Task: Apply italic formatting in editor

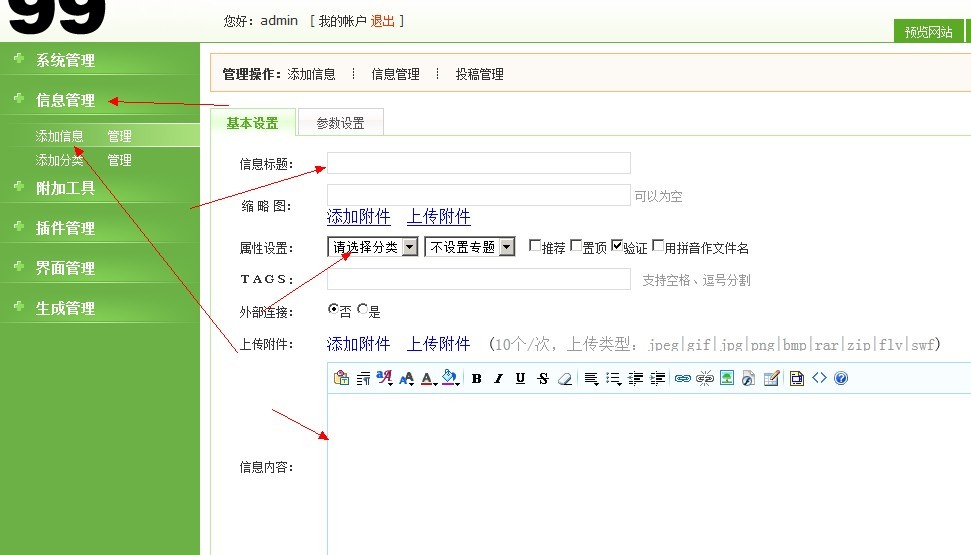Action: [499, 378]
